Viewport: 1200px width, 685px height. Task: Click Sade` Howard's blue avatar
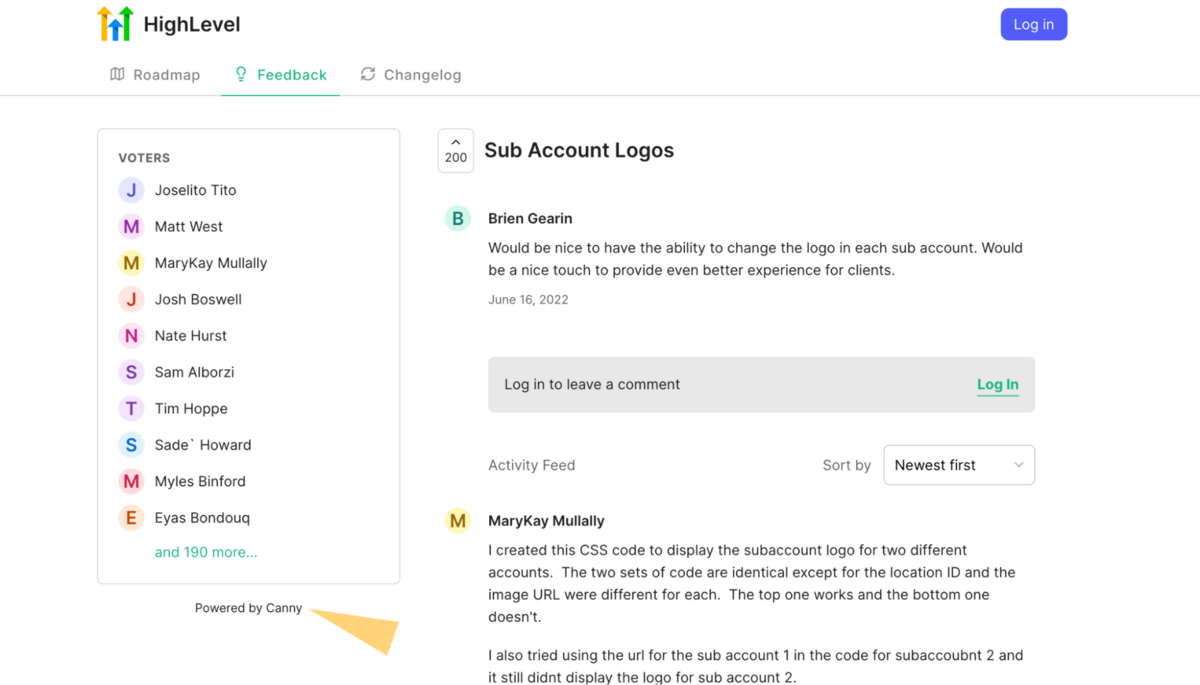click(131, 445)
